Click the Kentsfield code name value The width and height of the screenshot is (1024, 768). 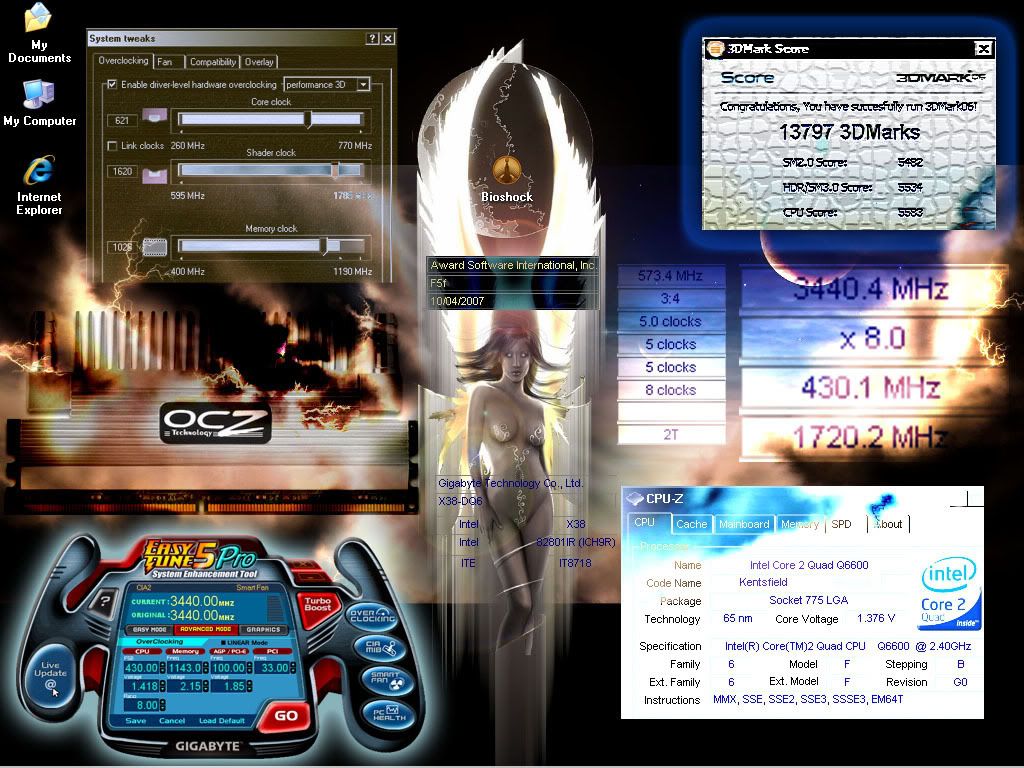[763, 582]
